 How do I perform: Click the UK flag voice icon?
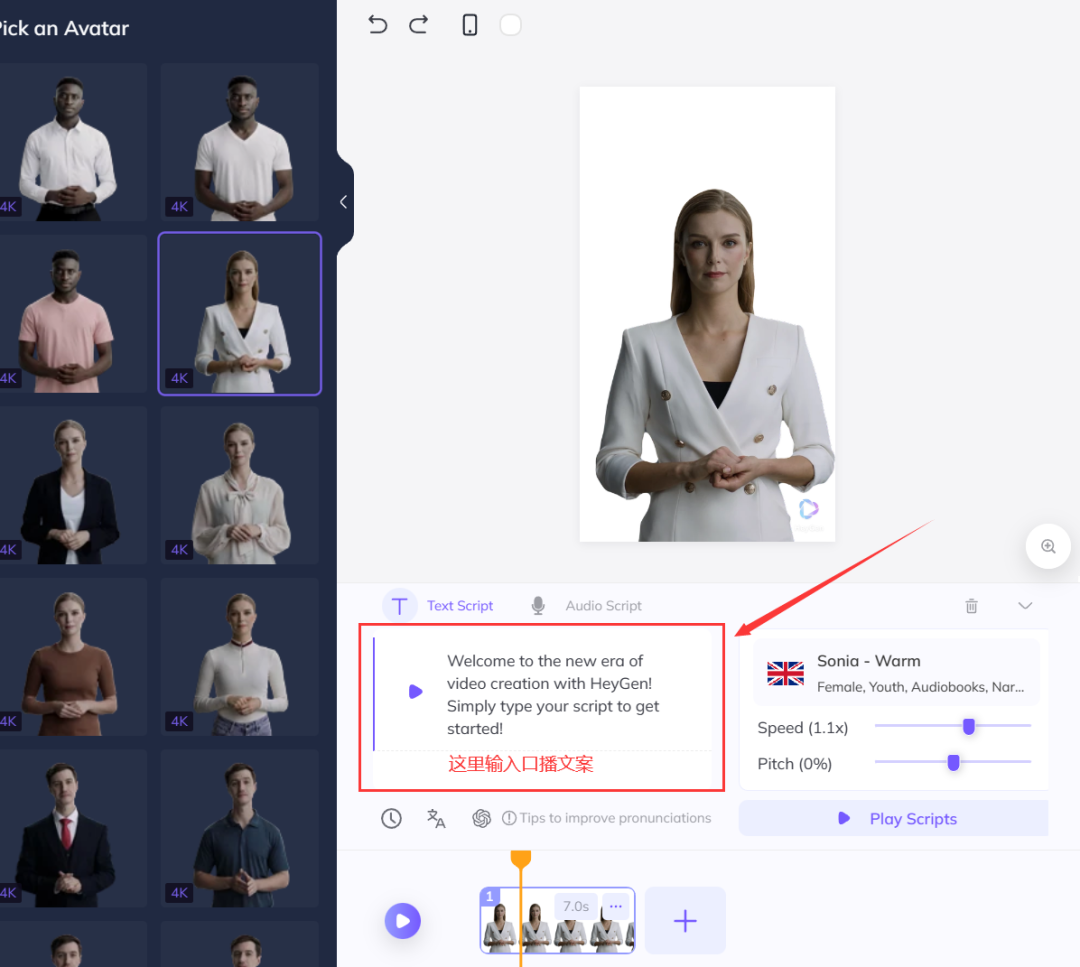[x=785, y=673]
